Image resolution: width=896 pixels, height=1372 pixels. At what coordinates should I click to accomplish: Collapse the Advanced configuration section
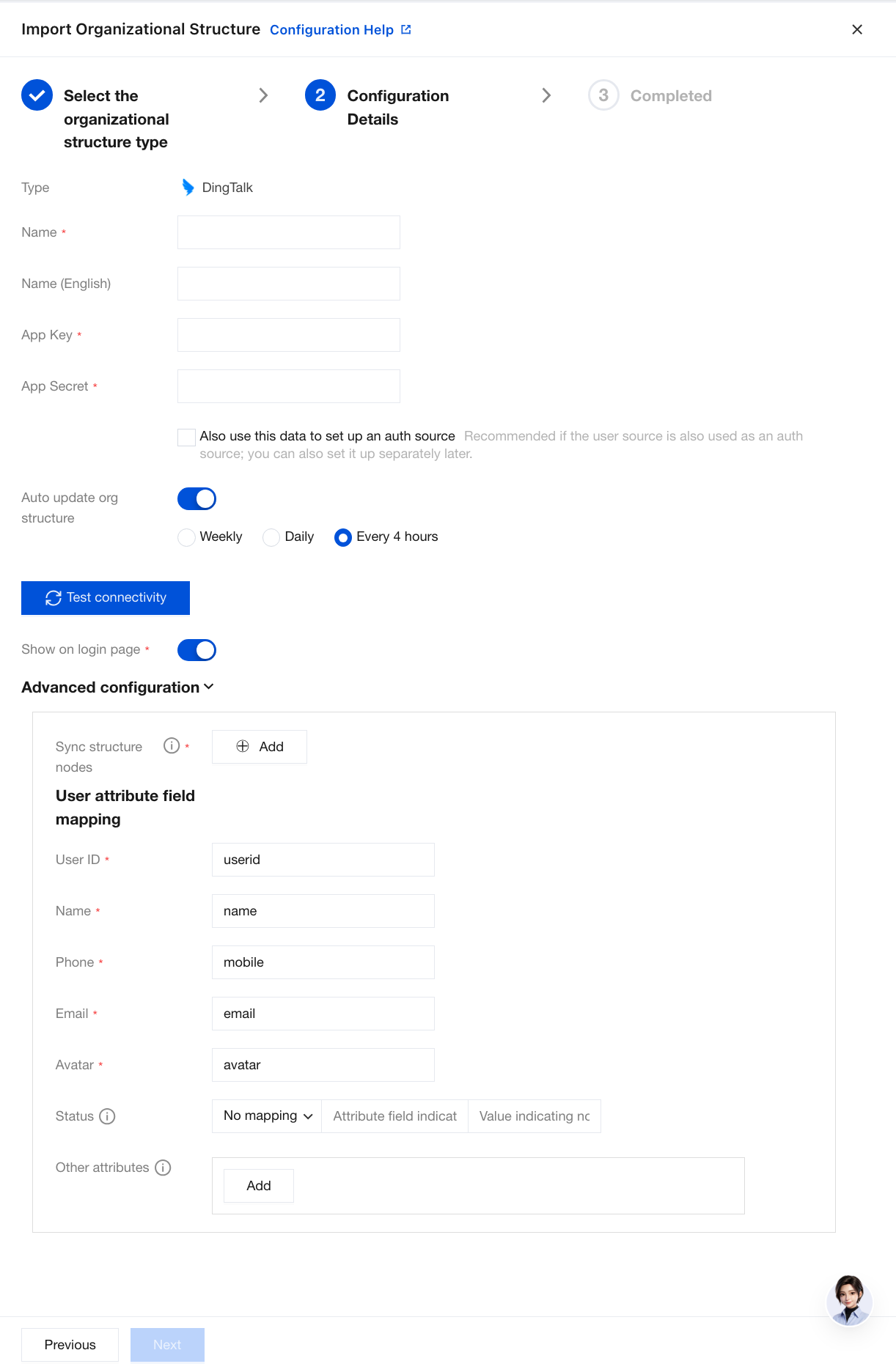(117, 687)
